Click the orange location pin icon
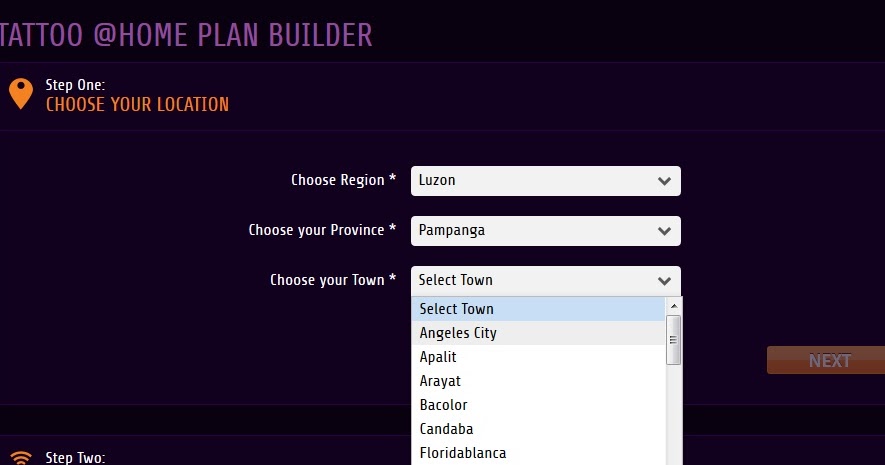 [21, 94]
